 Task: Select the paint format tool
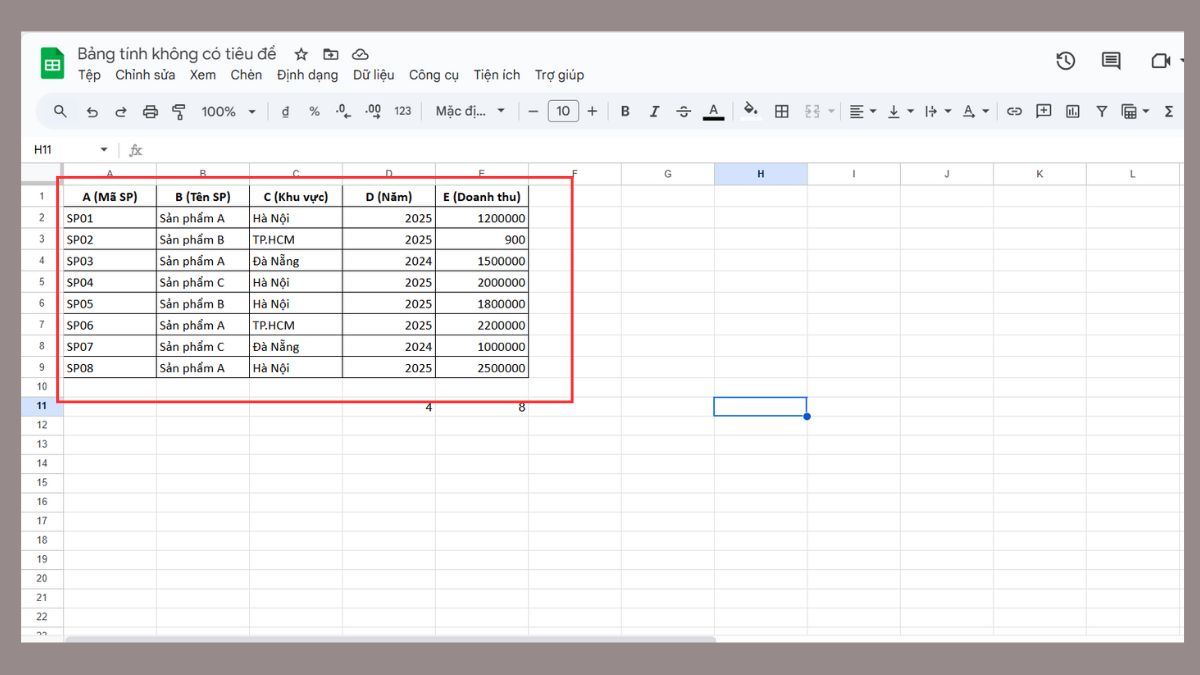(179, 111)
